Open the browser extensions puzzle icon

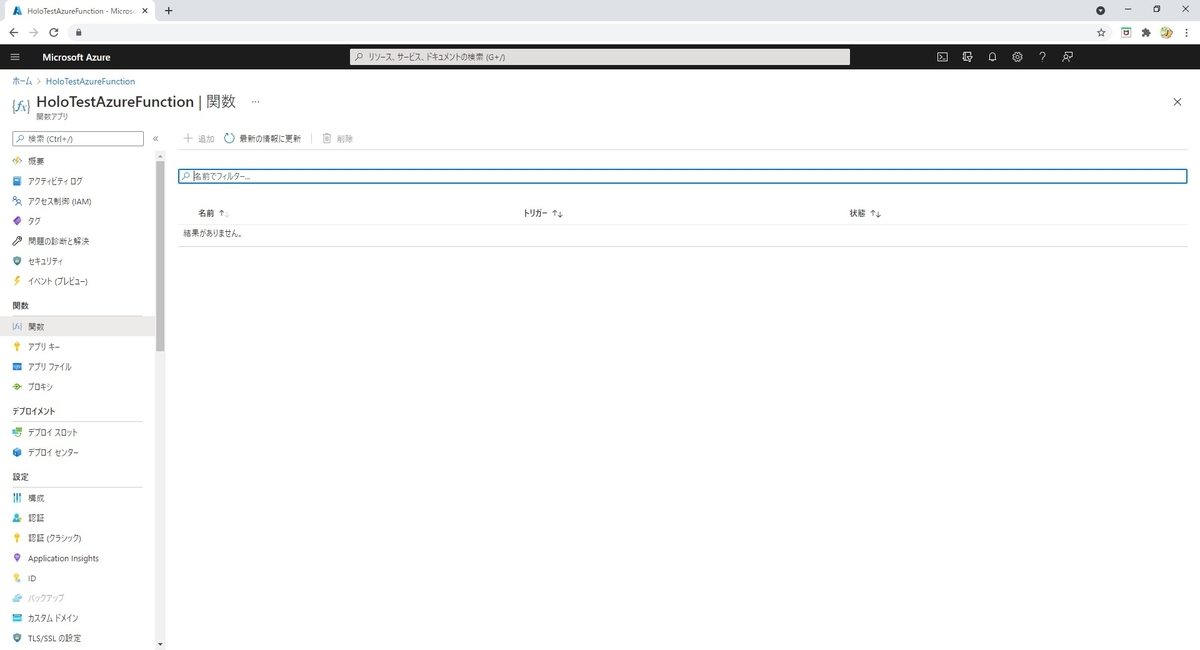(1146, 32)
